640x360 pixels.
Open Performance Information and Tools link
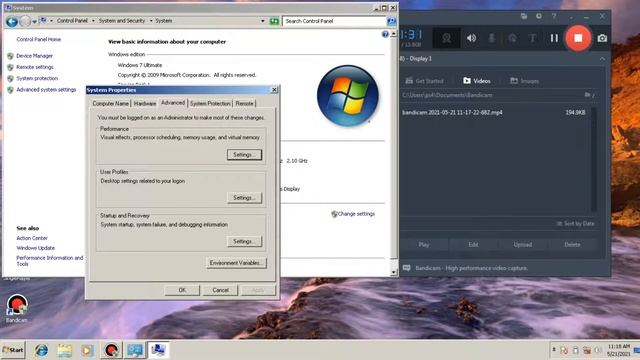[x=49, y=261]
